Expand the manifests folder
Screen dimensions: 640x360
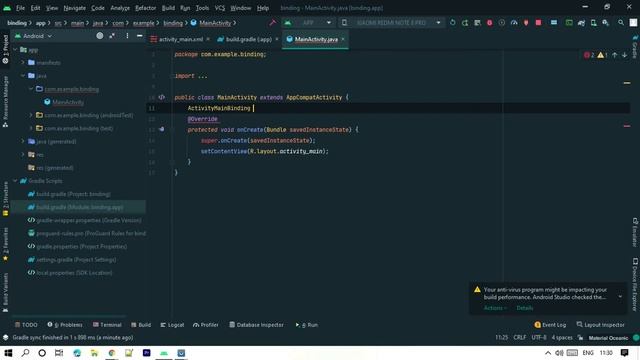pyautogui.click(x=23, y=62)
